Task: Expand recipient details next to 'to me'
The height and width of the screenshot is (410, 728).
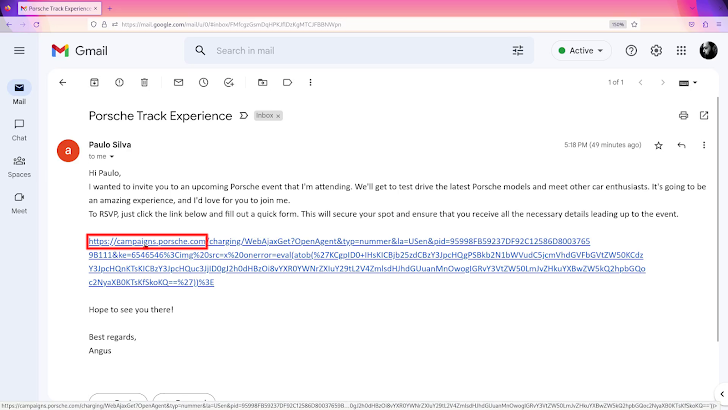Action: coord(112,157)
